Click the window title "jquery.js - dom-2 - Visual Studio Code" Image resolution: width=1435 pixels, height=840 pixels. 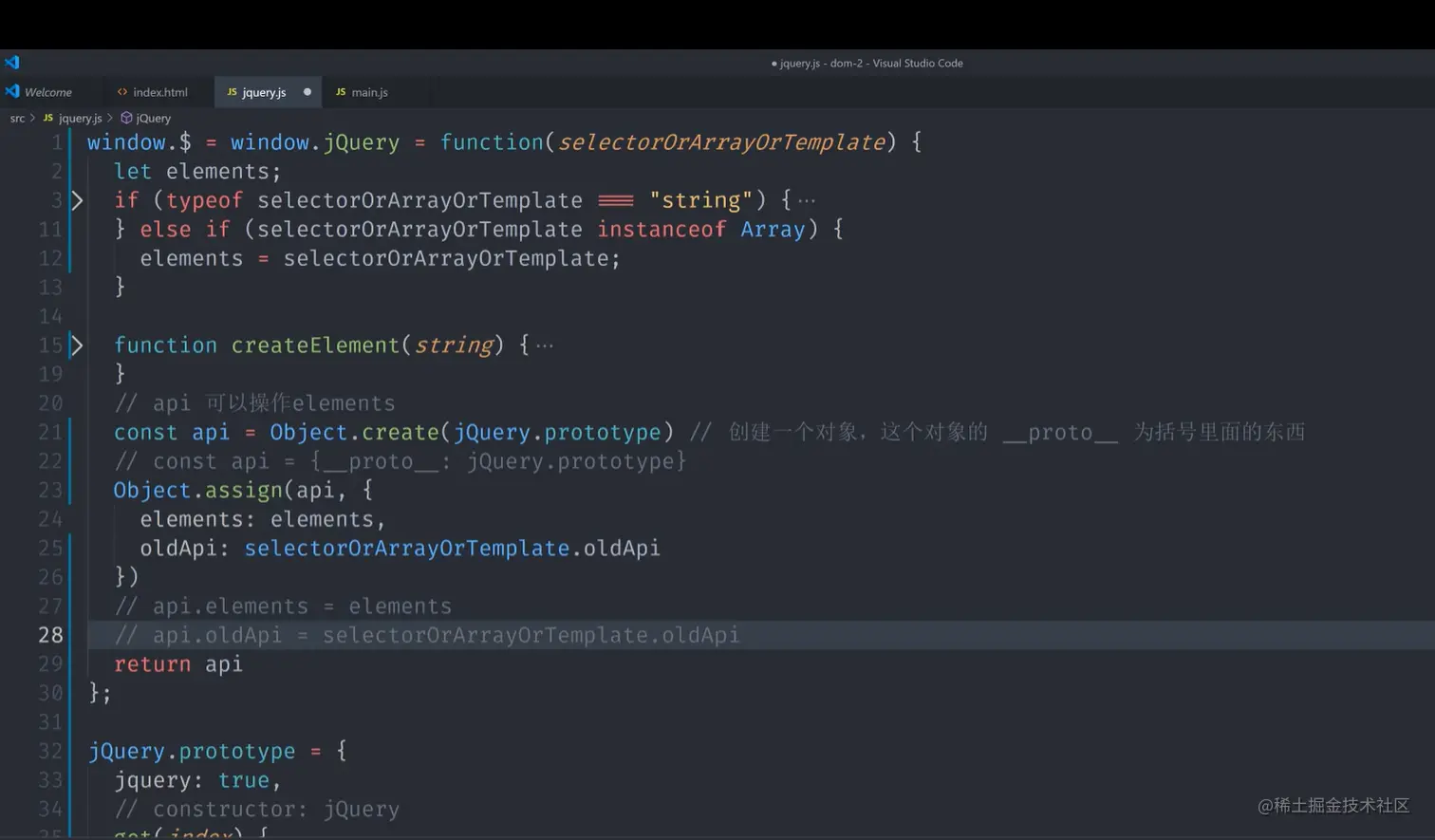[867, 63]
